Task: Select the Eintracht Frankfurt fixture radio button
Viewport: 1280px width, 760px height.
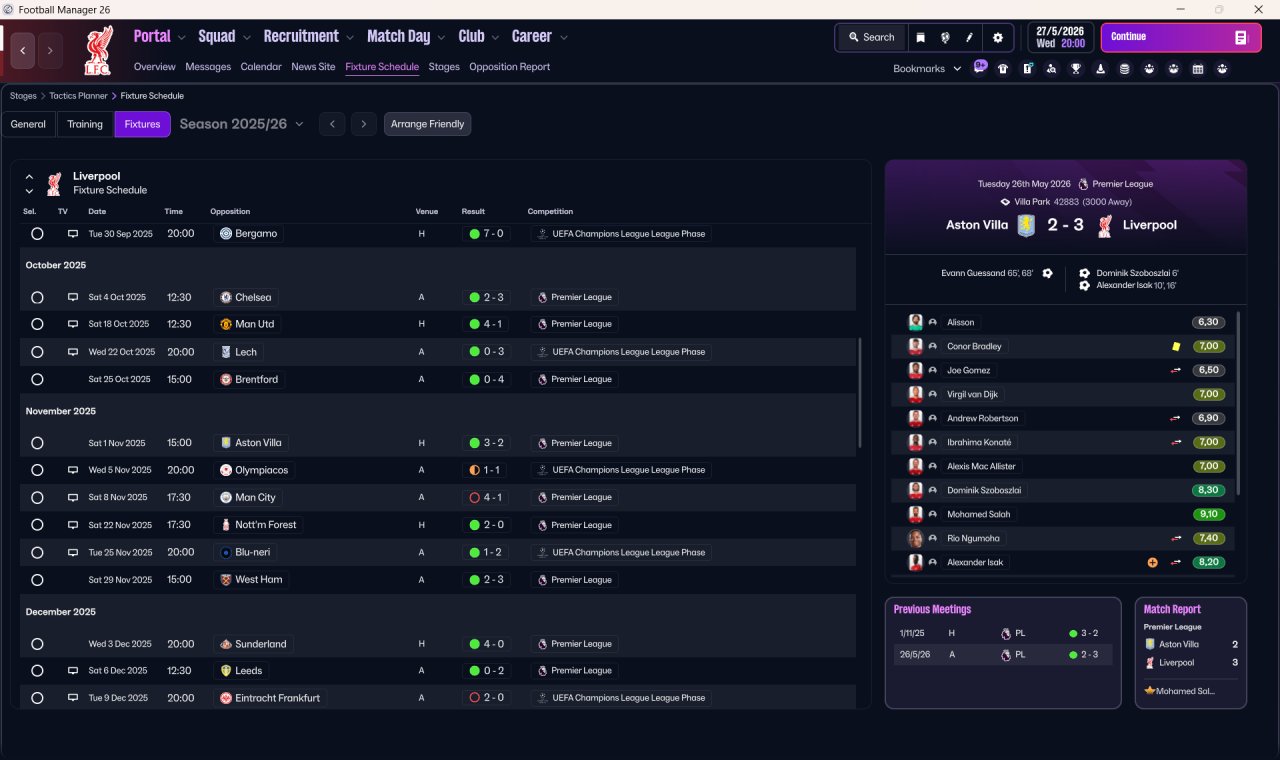Action: pyautogui.click(x=37, y=698)
